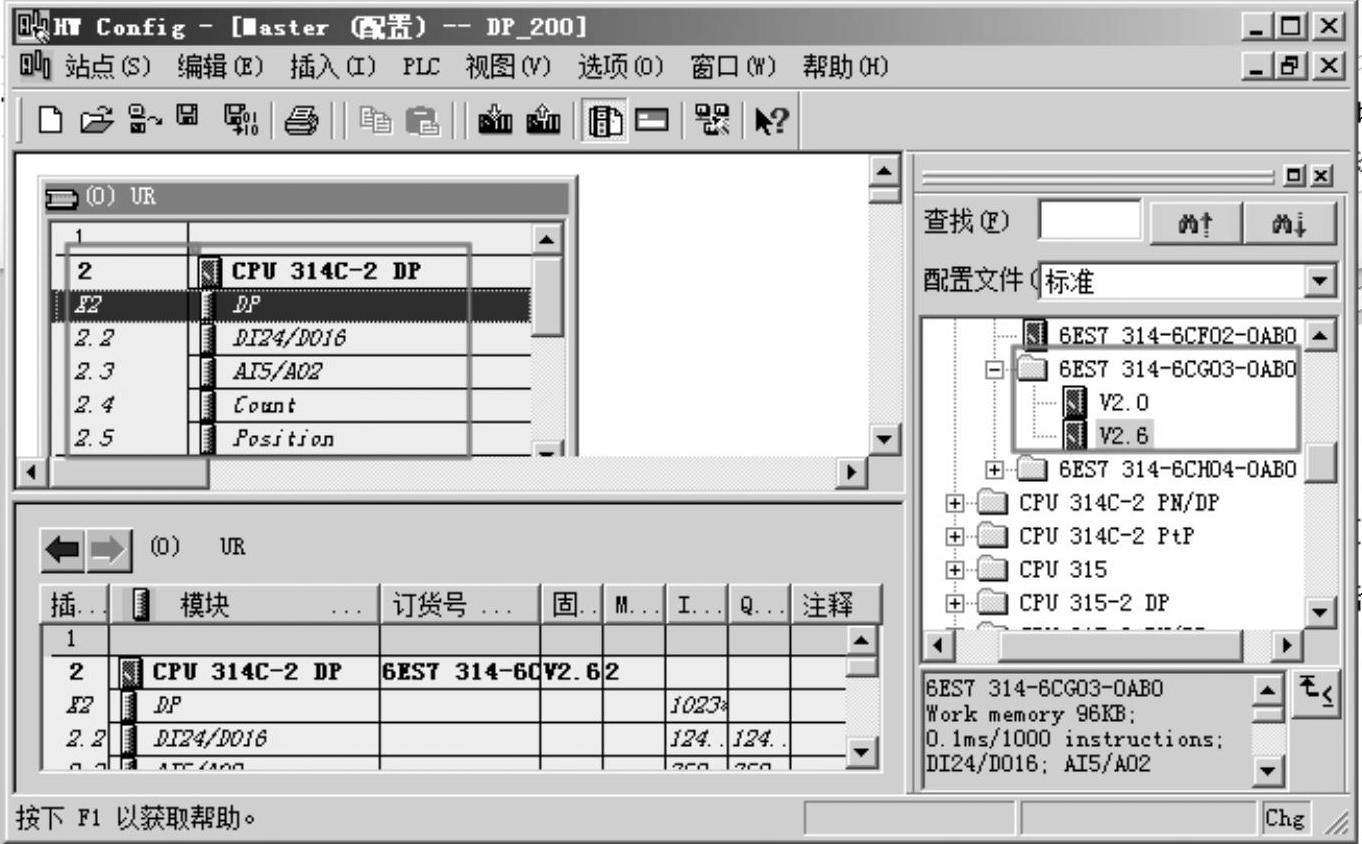
Task: Expand the CPU 315 catalog folder
Action: [x=955, y=570]
